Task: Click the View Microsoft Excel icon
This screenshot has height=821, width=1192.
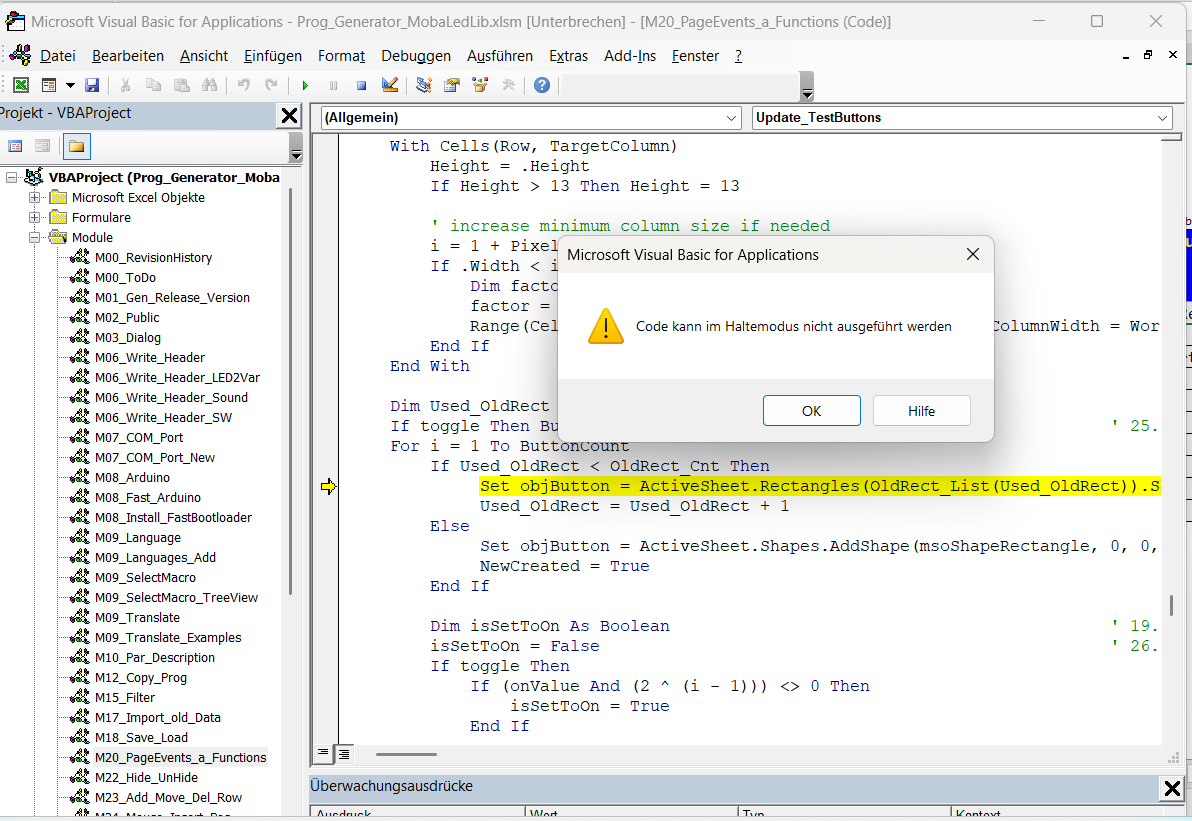Action: click(20, 86)
